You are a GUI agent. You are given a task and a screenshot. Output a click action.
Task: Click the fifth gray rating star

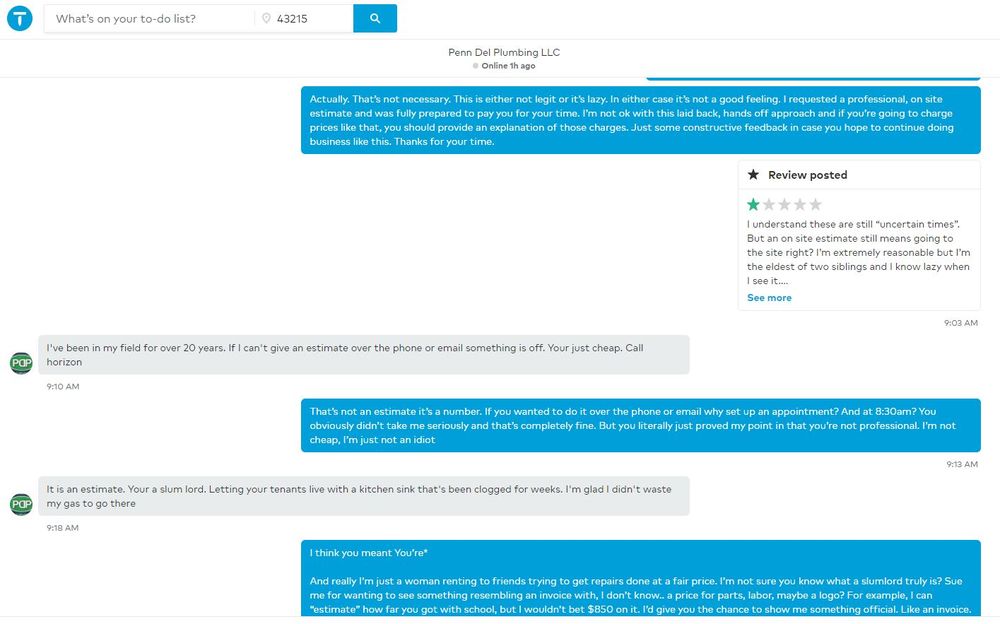pos(815,204)
